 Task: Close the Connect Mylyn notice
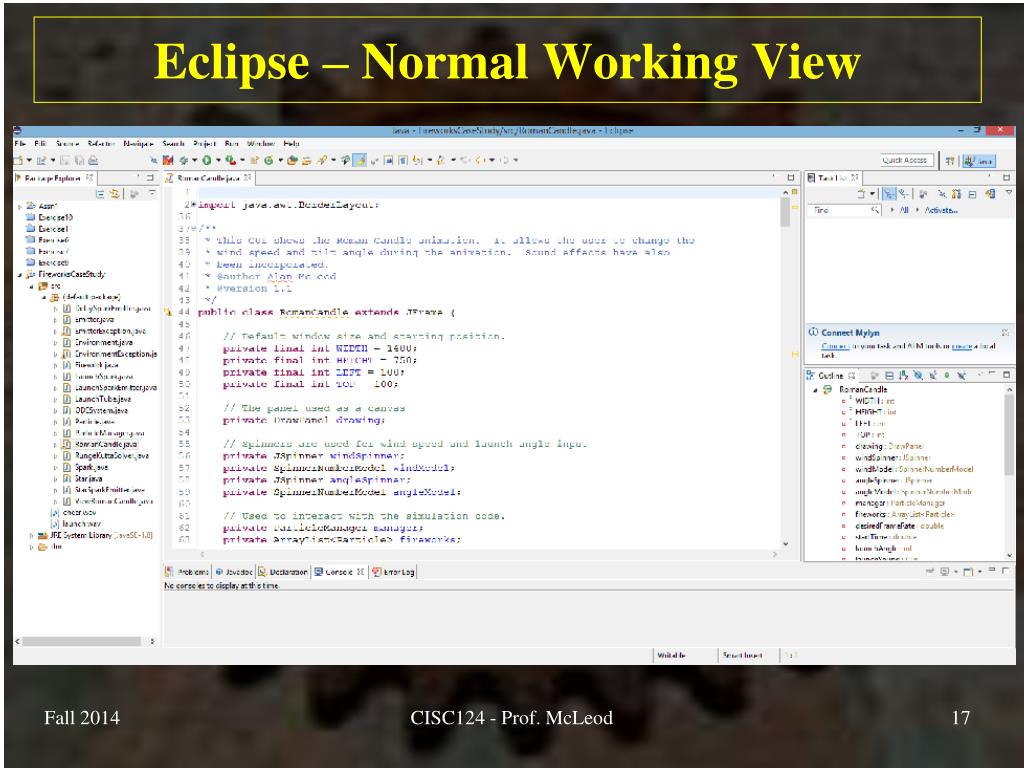pyautogui.click(x=1005, y=332)
